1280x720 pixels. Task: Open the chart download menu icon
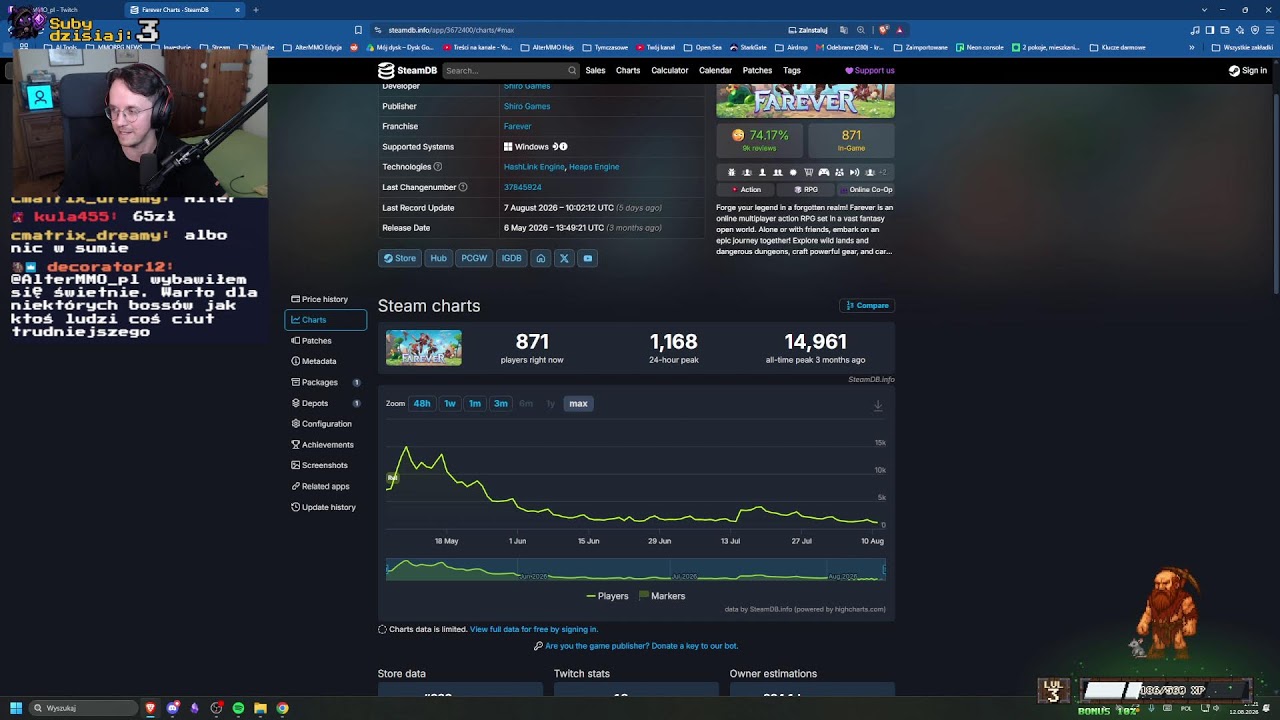click(878, 405)
